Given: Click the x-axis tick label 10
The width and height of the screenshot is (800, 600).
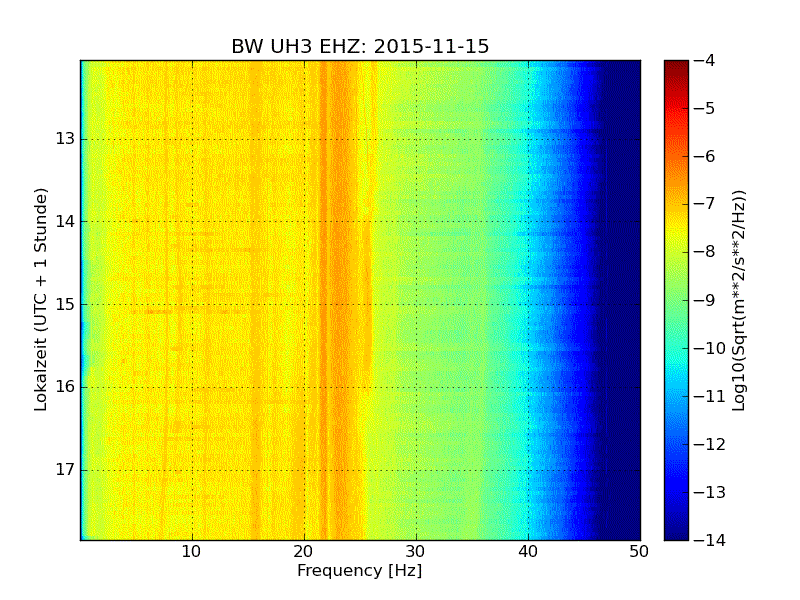Looking at the screenshot, I should click(192, 552).
